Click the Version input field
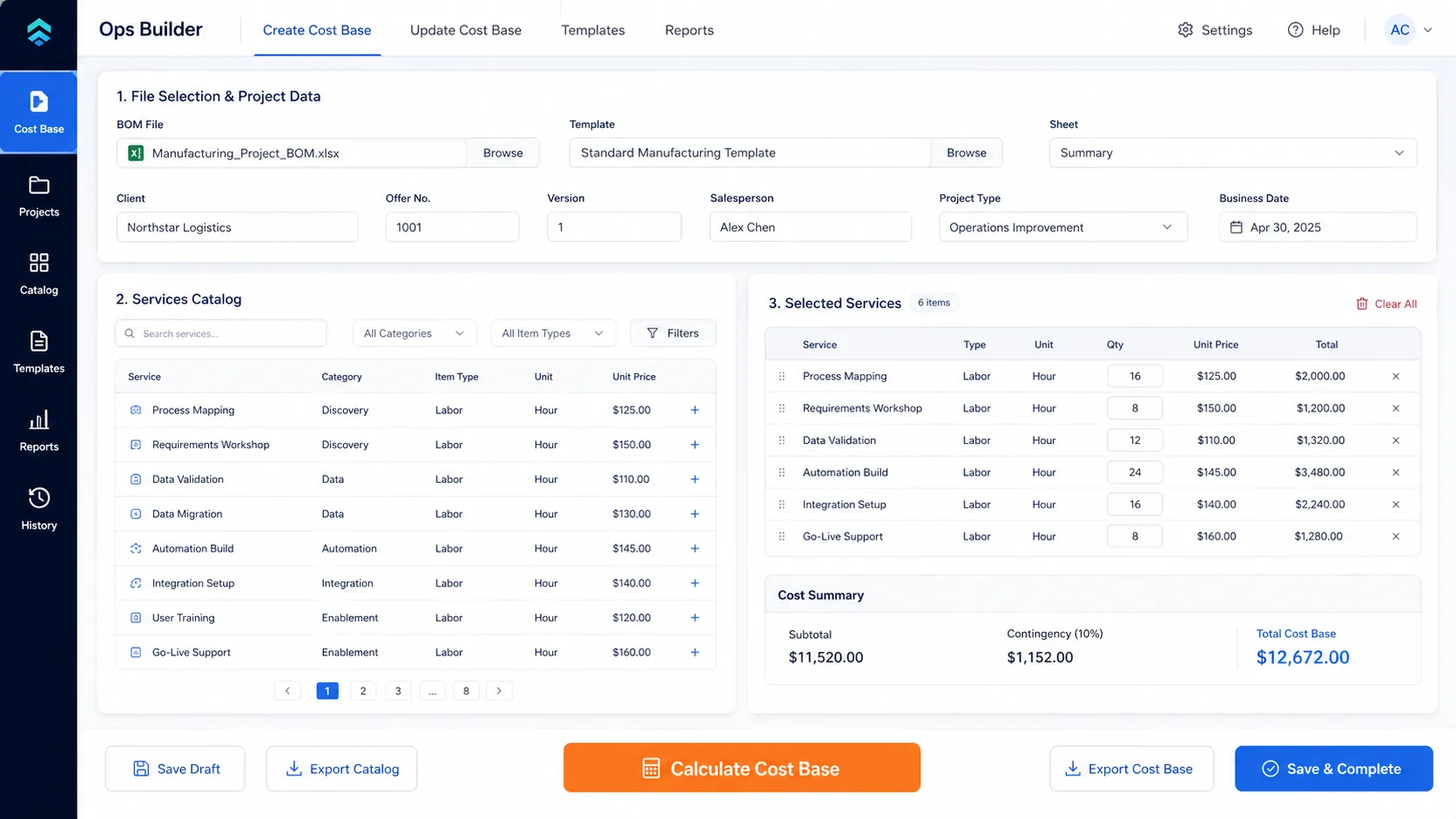This screenshot has height=819, width=1456. click(614, 227)
